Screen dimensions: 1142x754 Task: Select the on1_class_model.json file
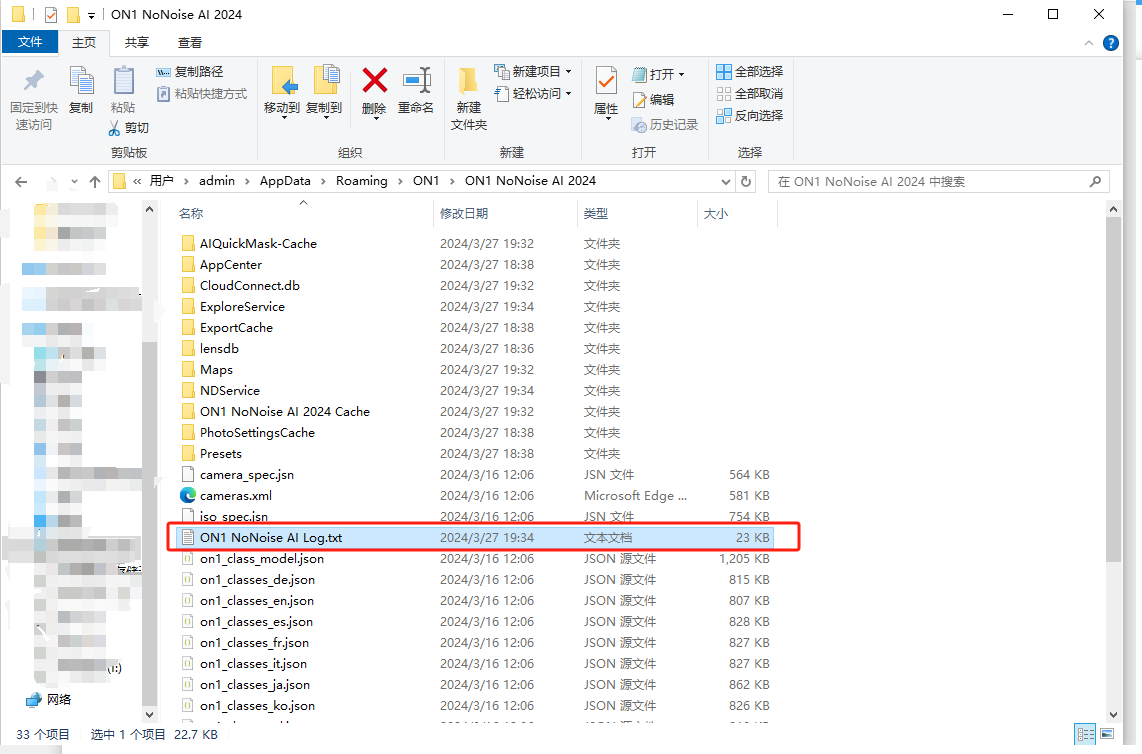[261, 559]
